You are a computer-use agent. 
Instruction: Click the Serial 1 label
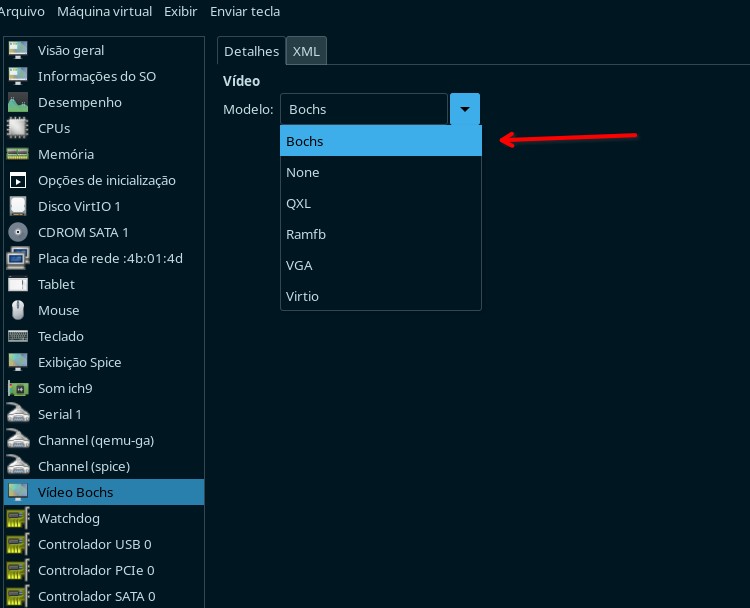[x=60, y=414]
